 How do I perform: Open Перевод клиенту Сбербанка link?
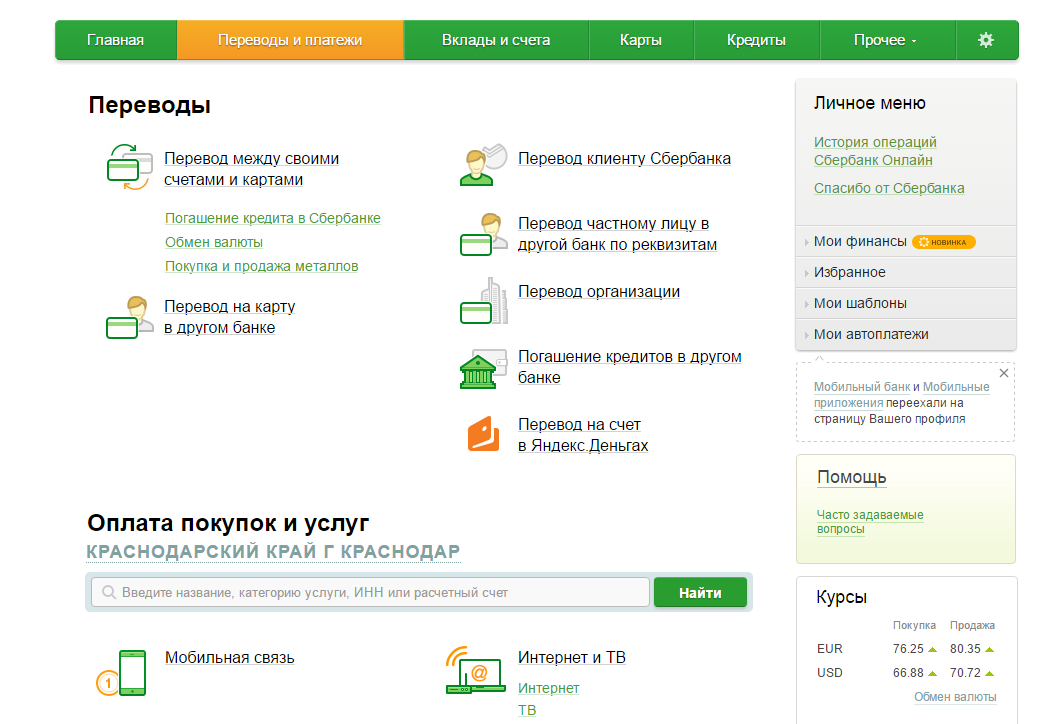[624, 158]
